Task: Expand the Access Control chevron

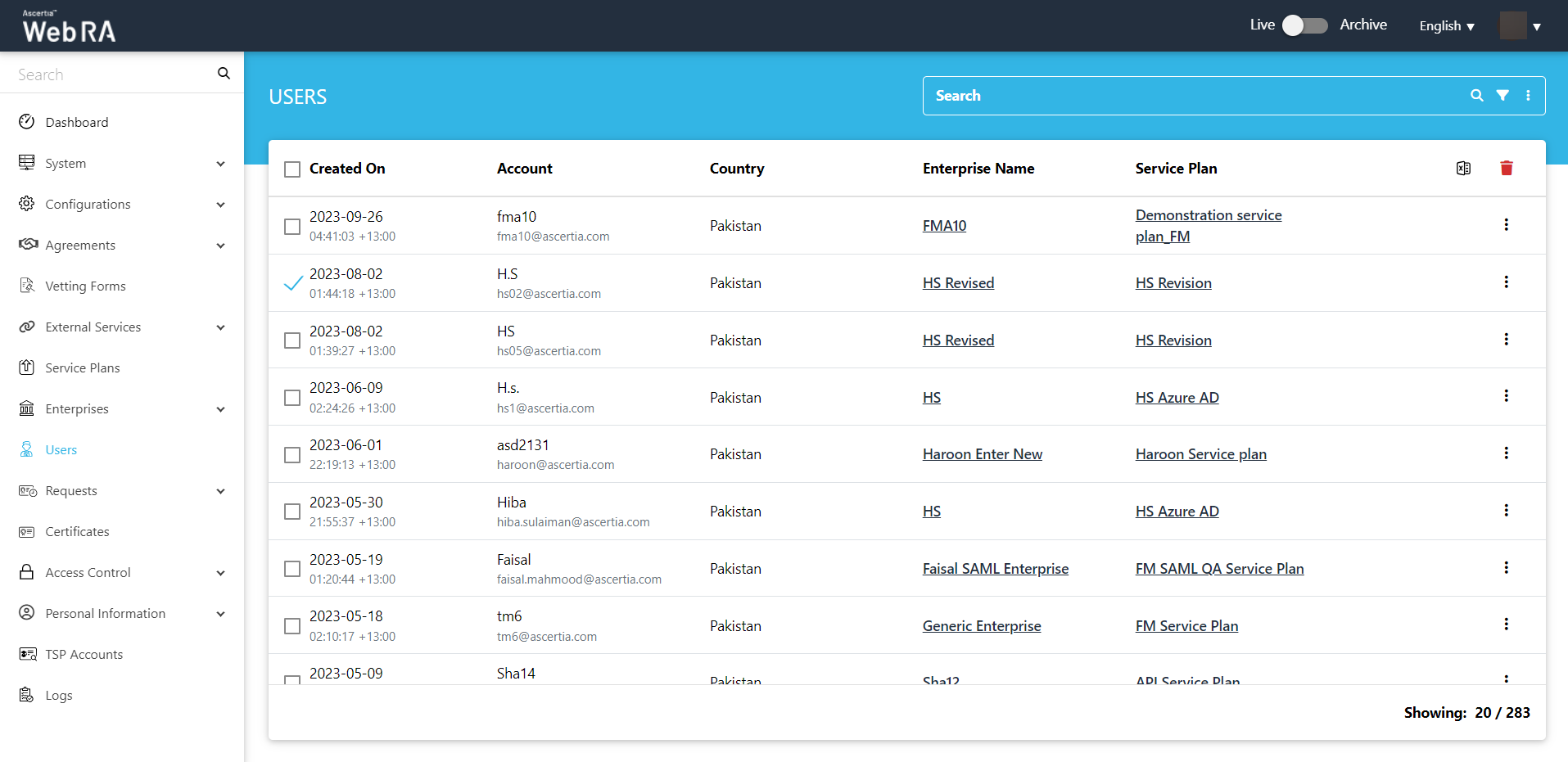Action: 220,573
